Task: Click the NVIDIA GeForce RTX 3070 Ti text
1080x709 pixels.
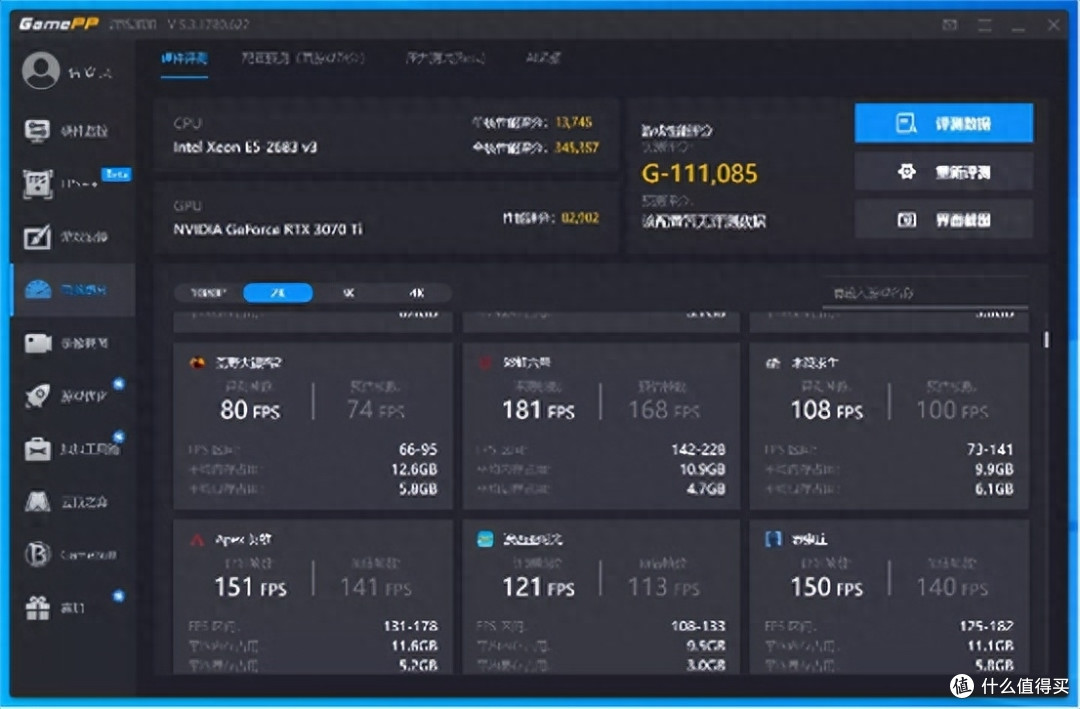Action: [x=268, y=229]
